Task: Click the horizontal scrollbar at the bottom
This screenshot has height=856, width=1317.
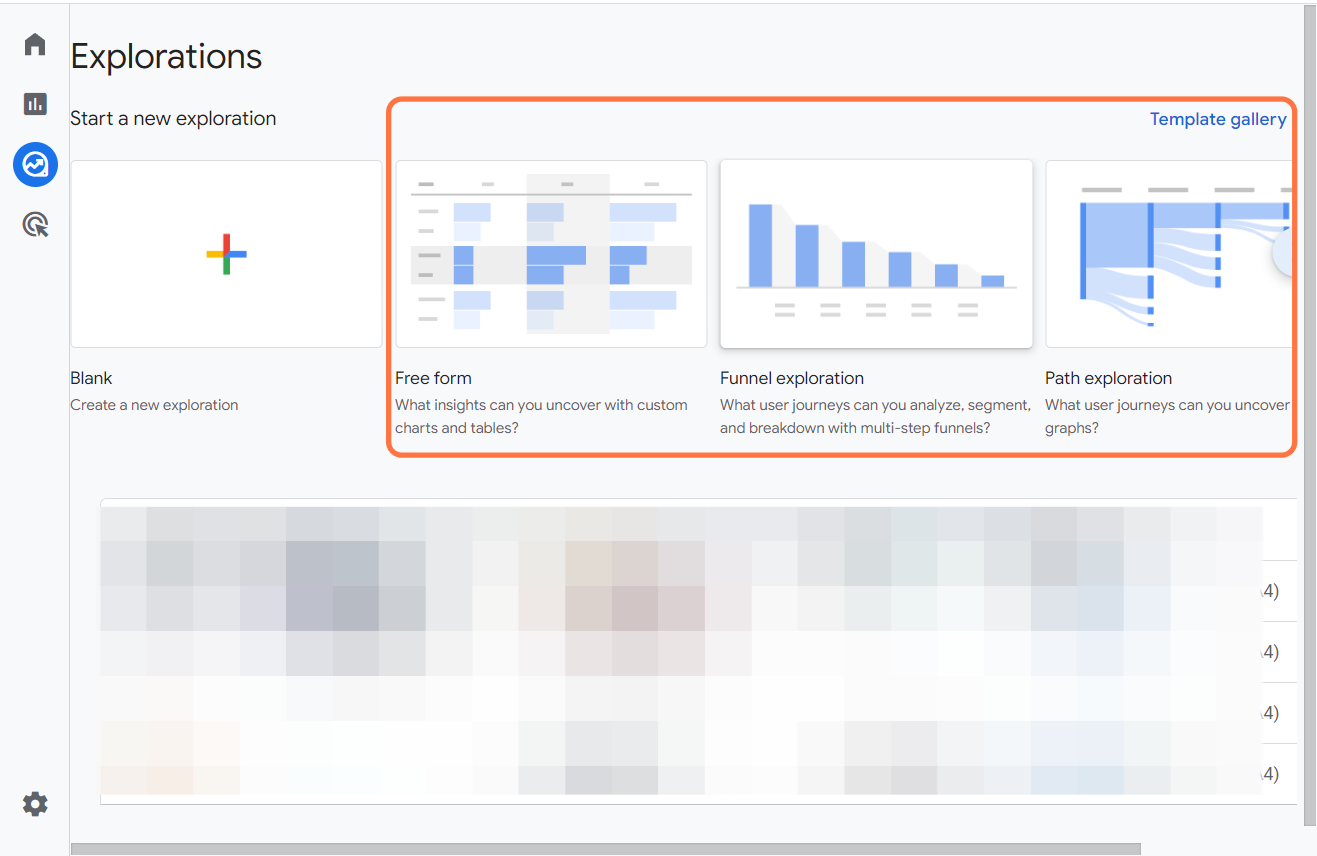Action: point(605,849)
